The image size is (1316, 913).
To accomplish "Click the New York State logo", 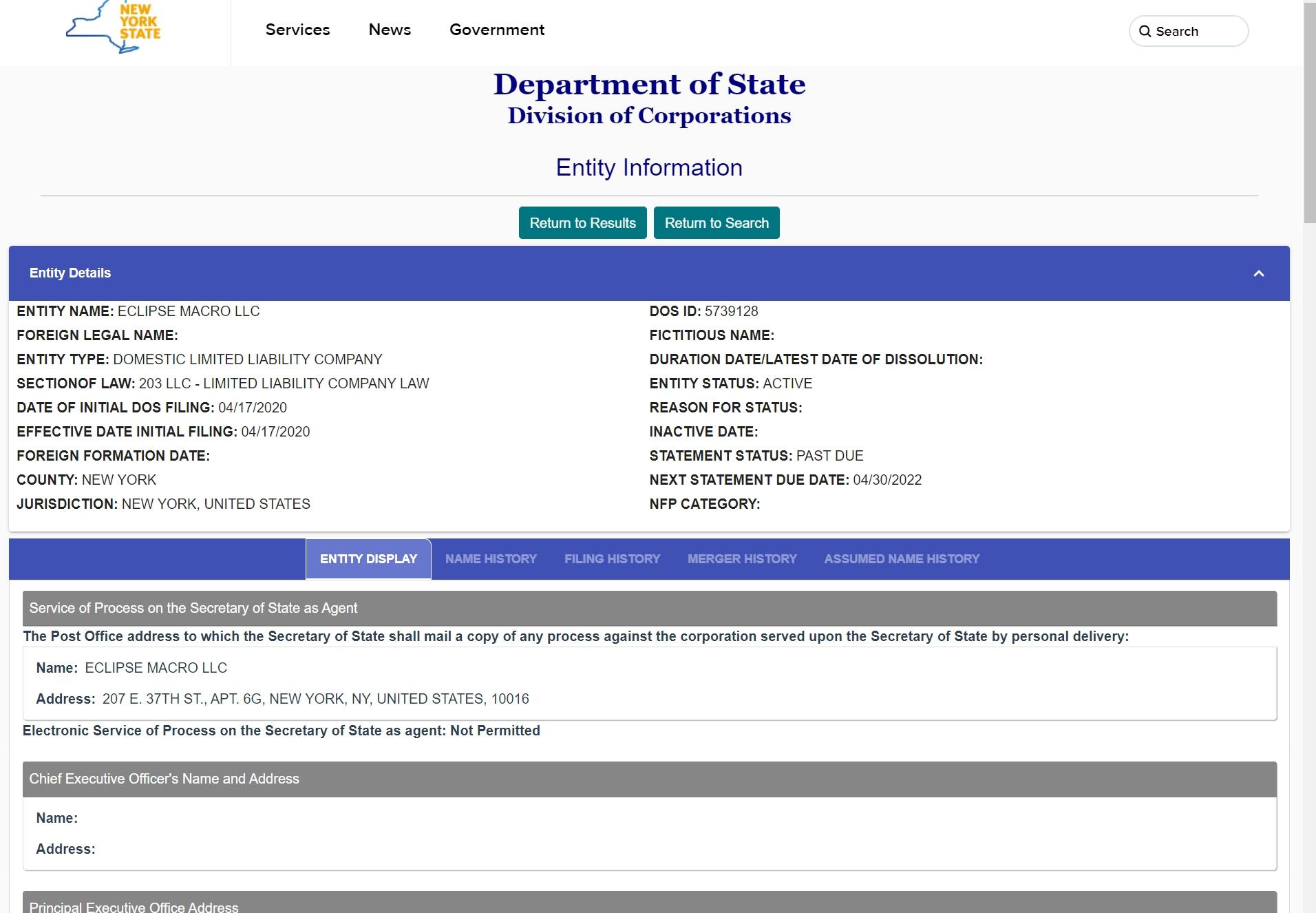I will (x=114, y=27).
